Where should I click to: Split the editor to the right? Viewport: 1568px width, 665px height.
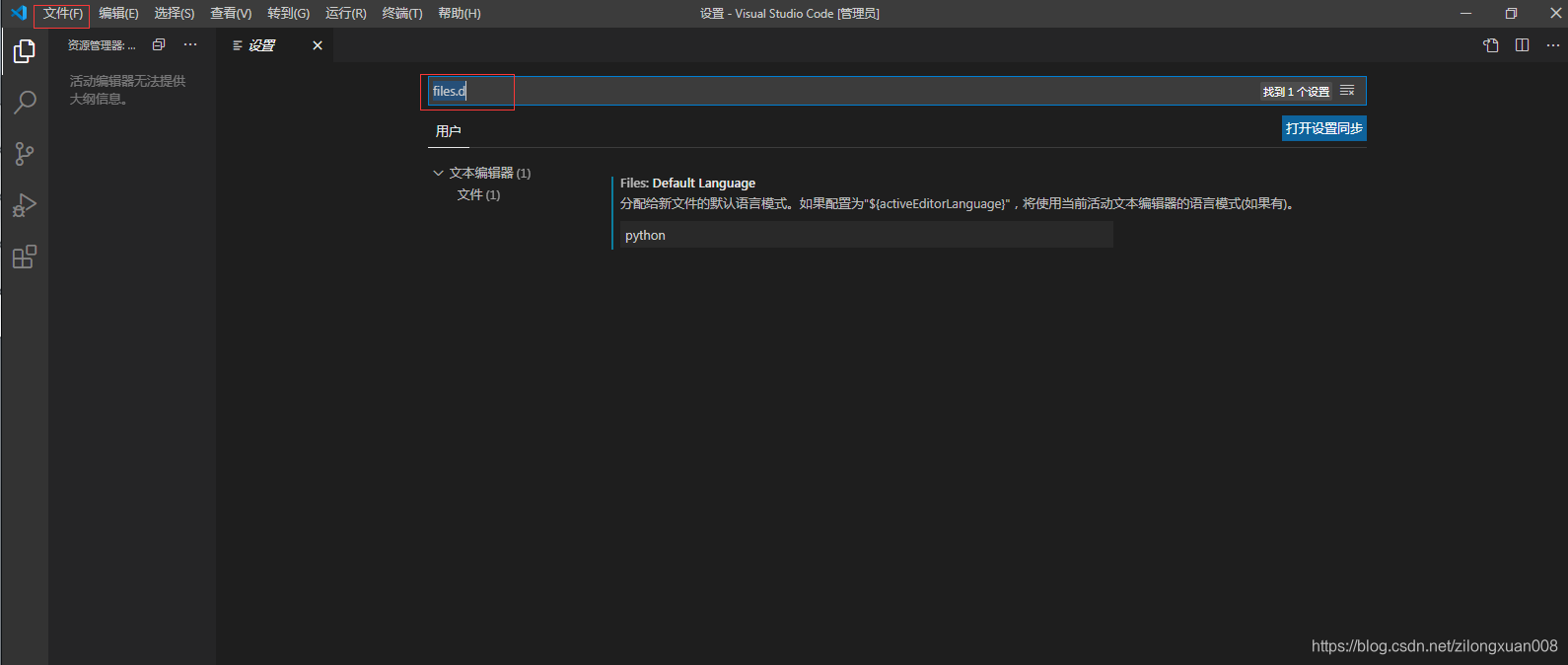(1523, 45)
